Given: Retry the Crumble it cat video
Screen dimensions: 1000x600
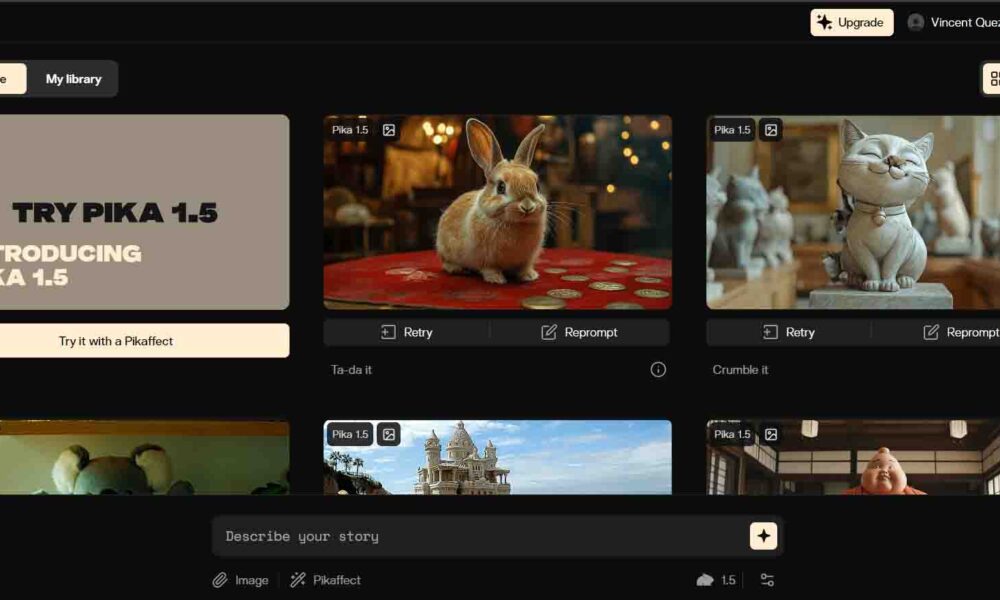Looking at the screenshot, I should 789,332.
